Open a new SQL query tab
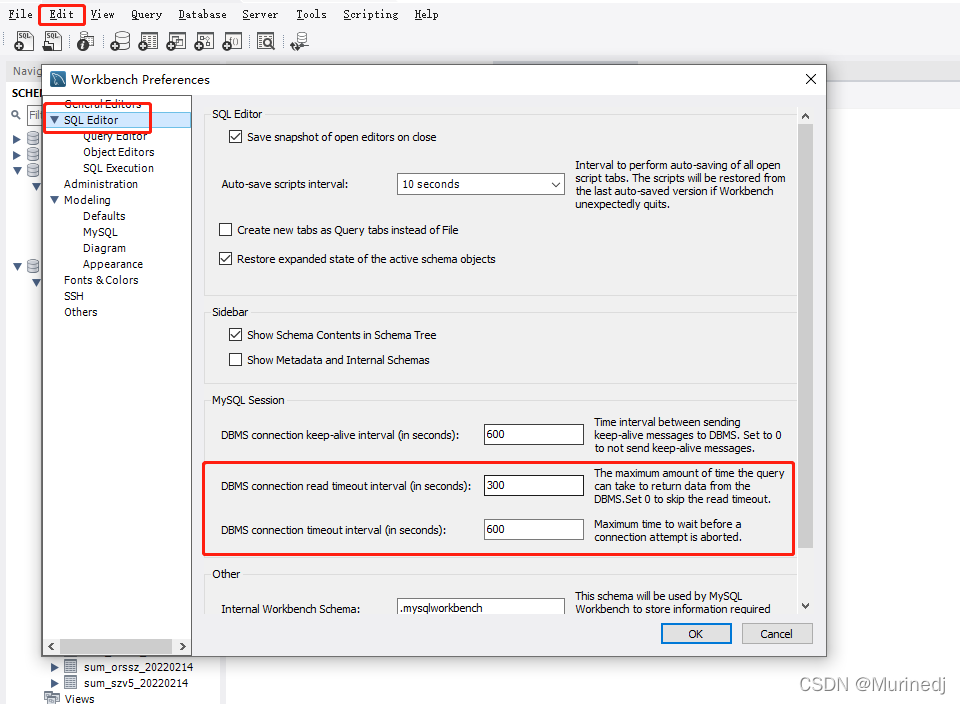960x704 pixels. 23,41
